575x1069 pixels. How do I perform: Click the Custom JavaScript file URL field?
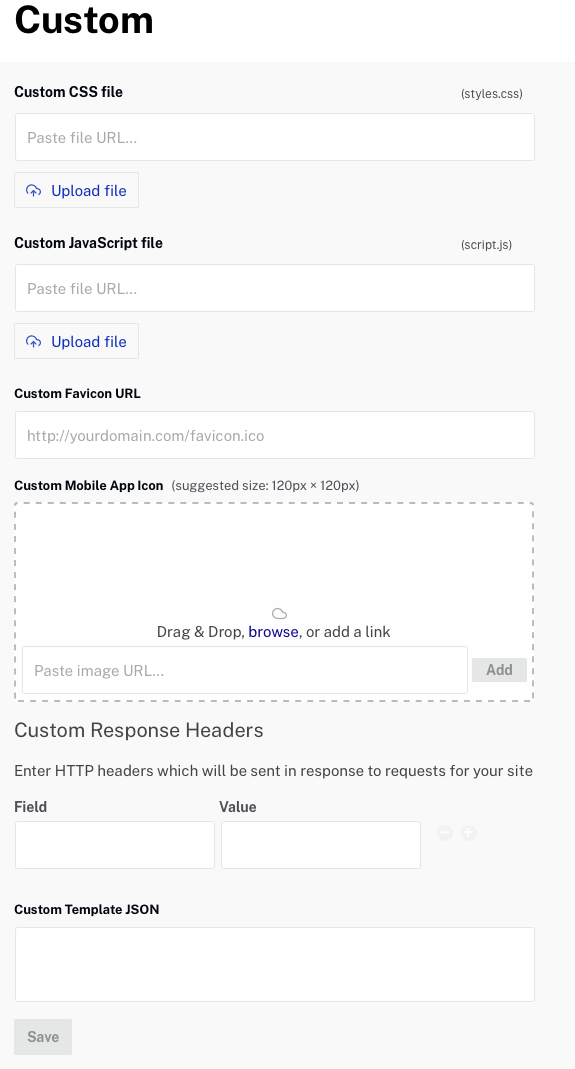275,288
